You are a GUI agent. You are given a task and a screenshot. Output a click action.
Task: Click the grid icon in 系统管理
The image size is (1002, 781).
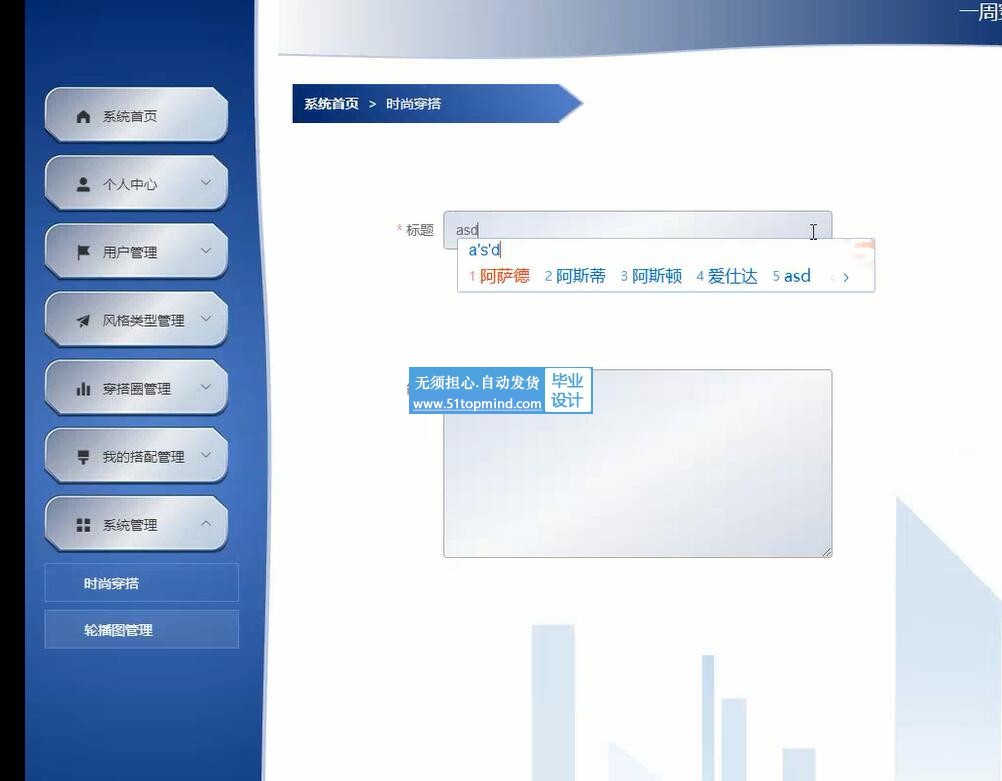click(x=83, y=525)
